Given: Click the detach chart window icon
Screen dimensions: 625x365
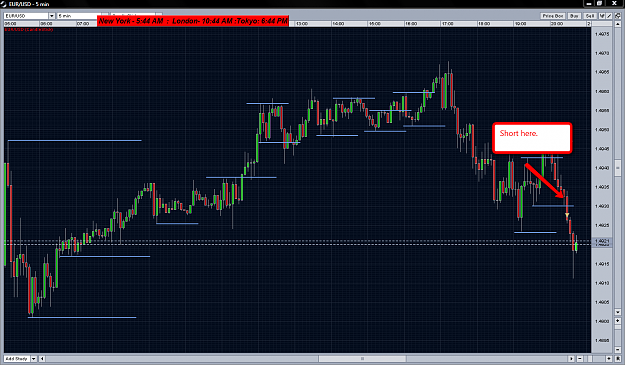Looking at the screenshot, I should tap(618, 16).
